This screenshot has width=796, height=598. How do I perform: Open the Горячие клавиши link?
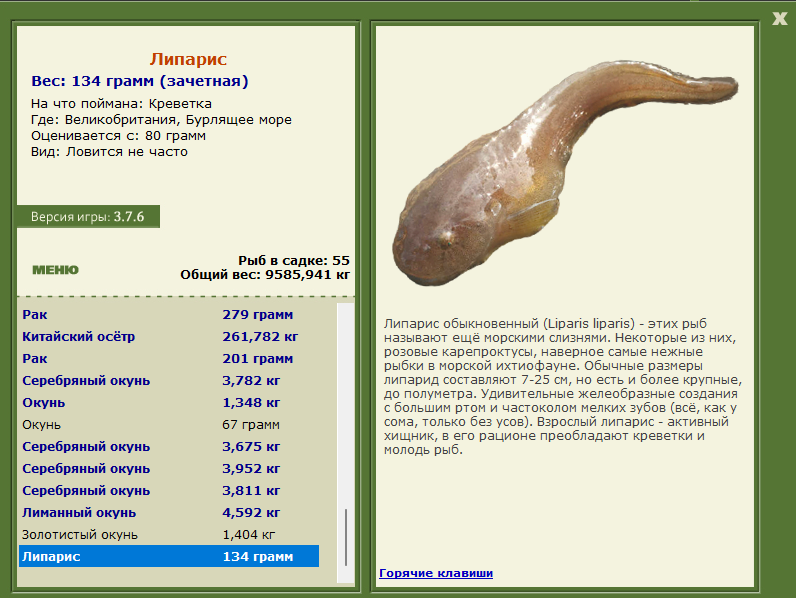(x=436, y=573)
